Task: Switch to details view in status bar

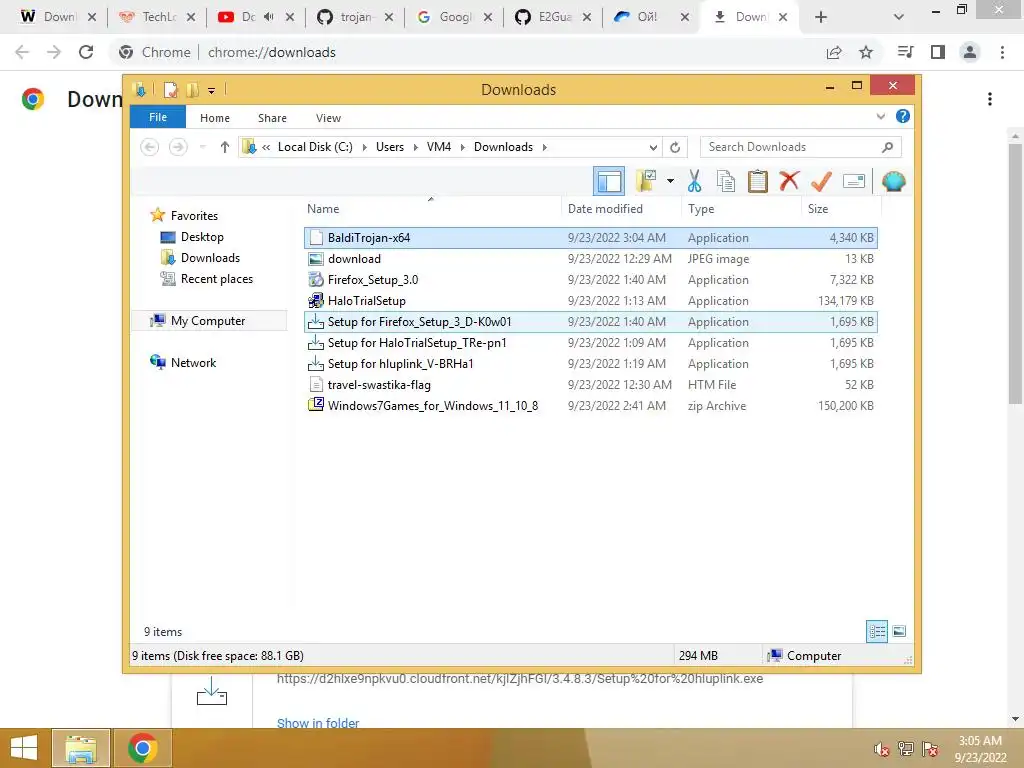Action: pyautogui.click(x=876, y=631)
